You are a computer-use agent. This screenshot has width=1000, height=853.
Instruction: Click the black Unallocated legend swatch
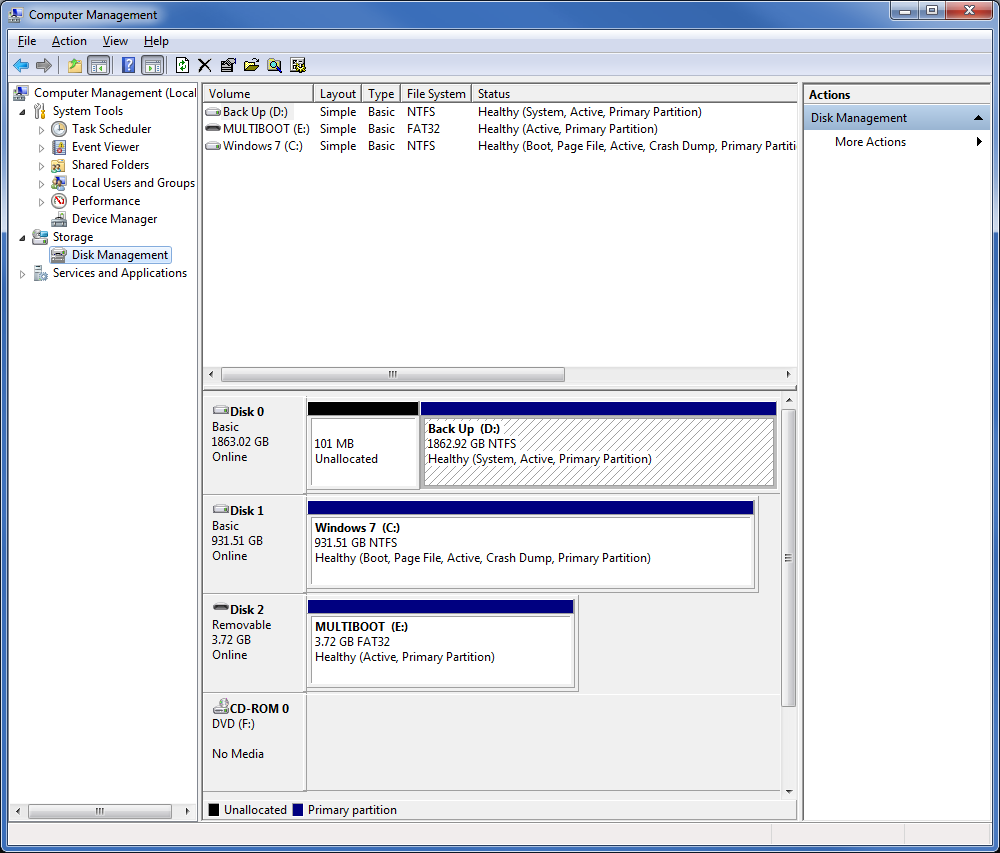(x=214, y=810)
